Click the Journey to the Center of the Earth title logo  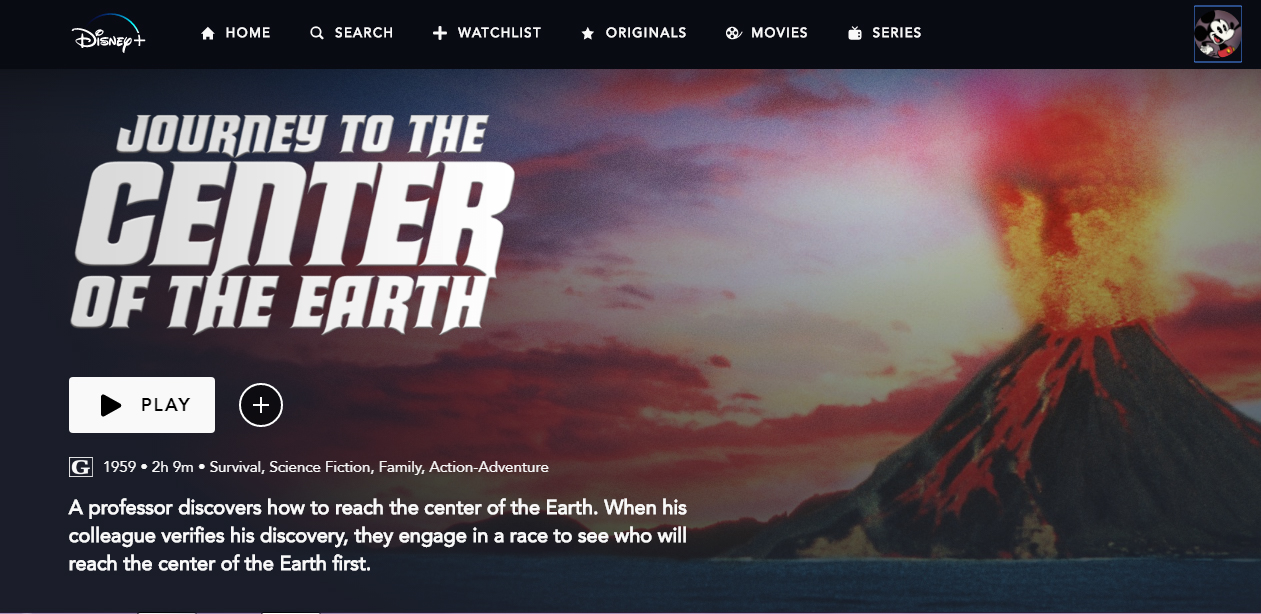point(292,222)
